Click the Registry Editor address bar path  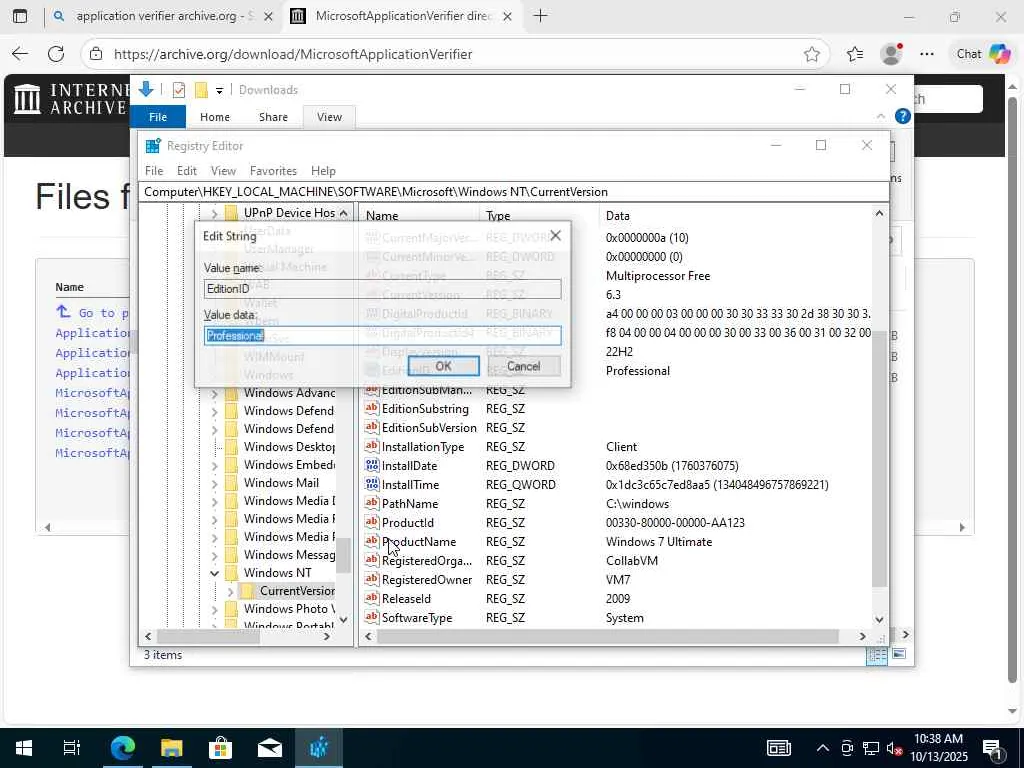pyautogui.click(x=513, y=192)
